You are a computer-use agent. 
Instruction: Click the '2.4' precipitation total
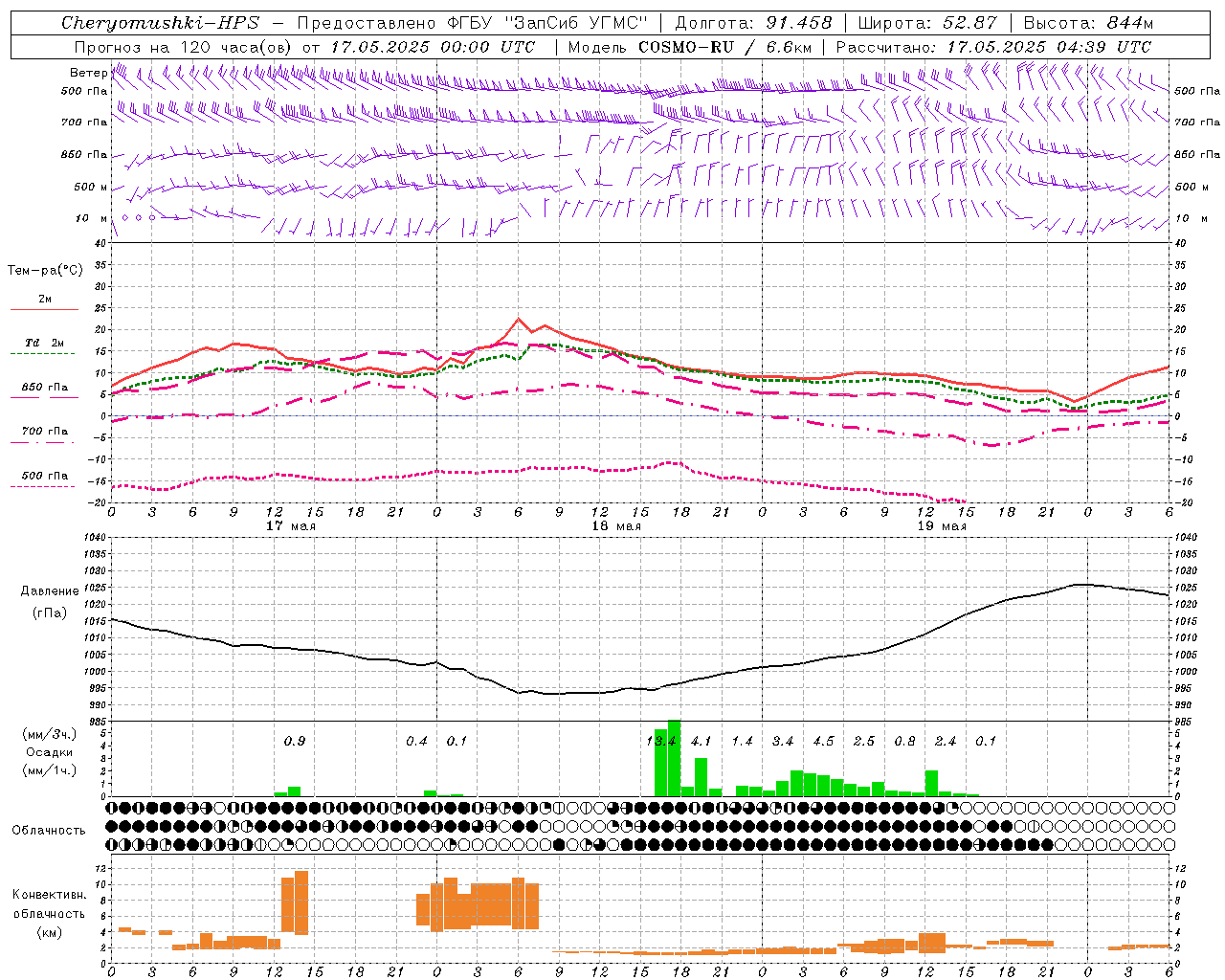tap(946, 741)
